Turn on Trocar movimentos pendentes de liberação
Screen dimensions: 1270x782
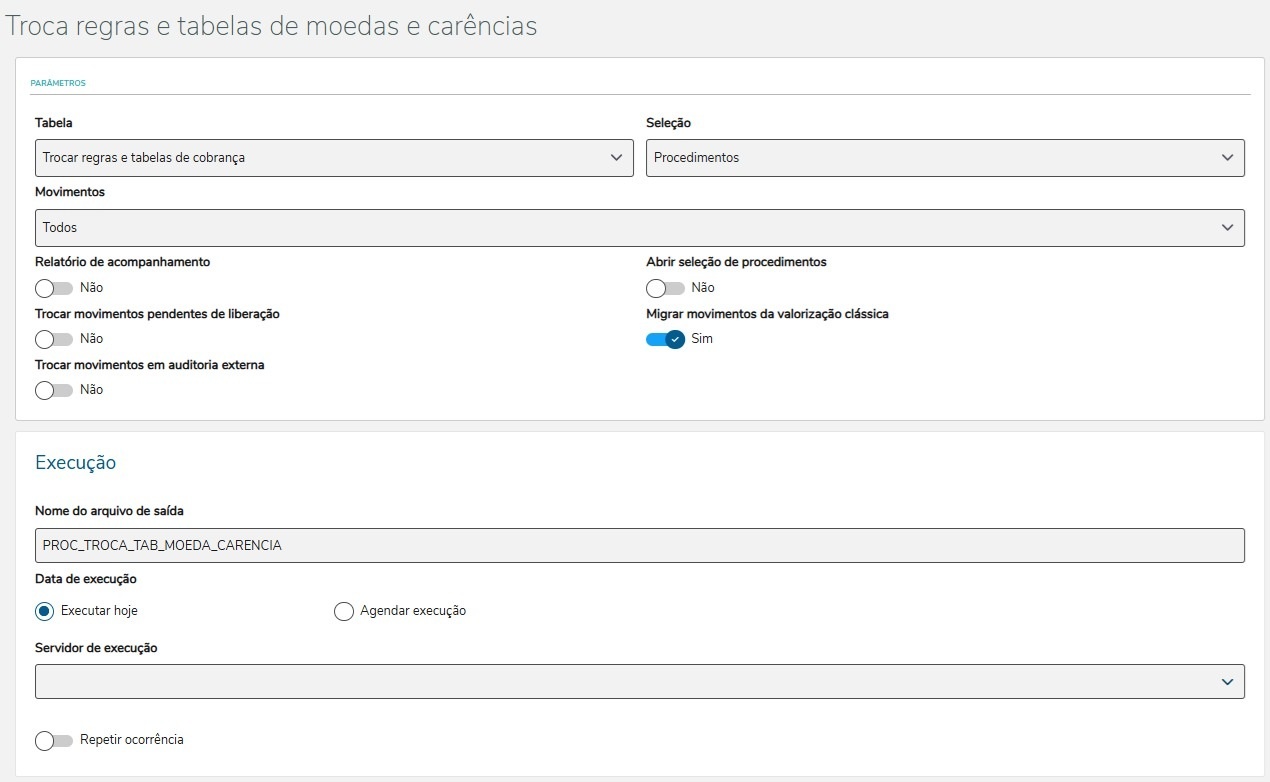[54, 339]
